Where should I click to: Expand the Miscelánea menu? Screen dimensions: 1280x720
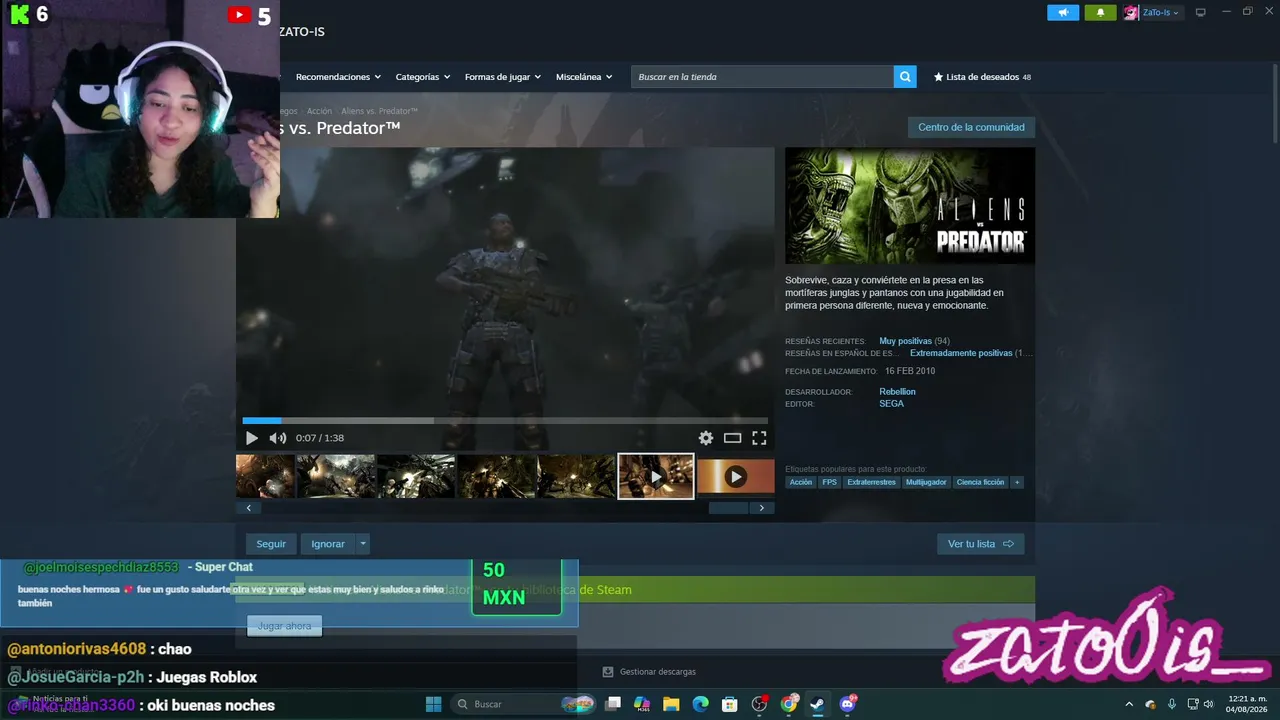coord(584,77)
